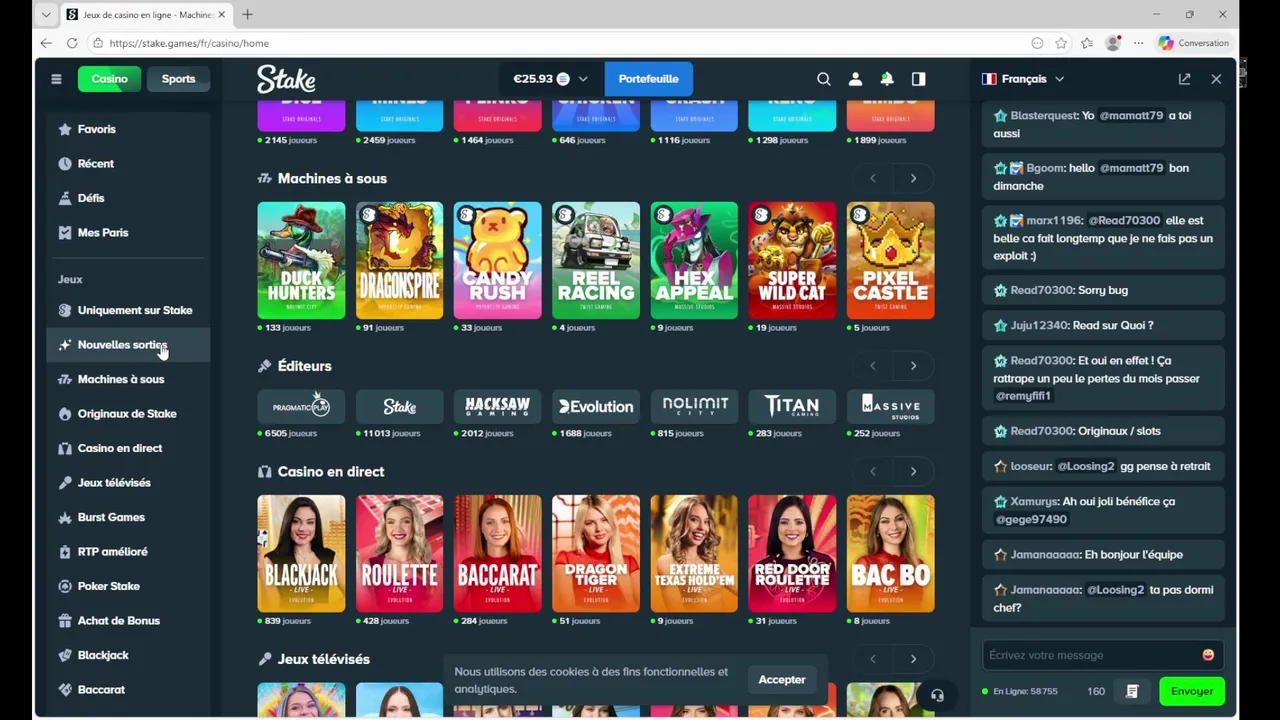Click the Portefeuille button
This screenshot has width=1280, height=720.
tap(648, 79)
